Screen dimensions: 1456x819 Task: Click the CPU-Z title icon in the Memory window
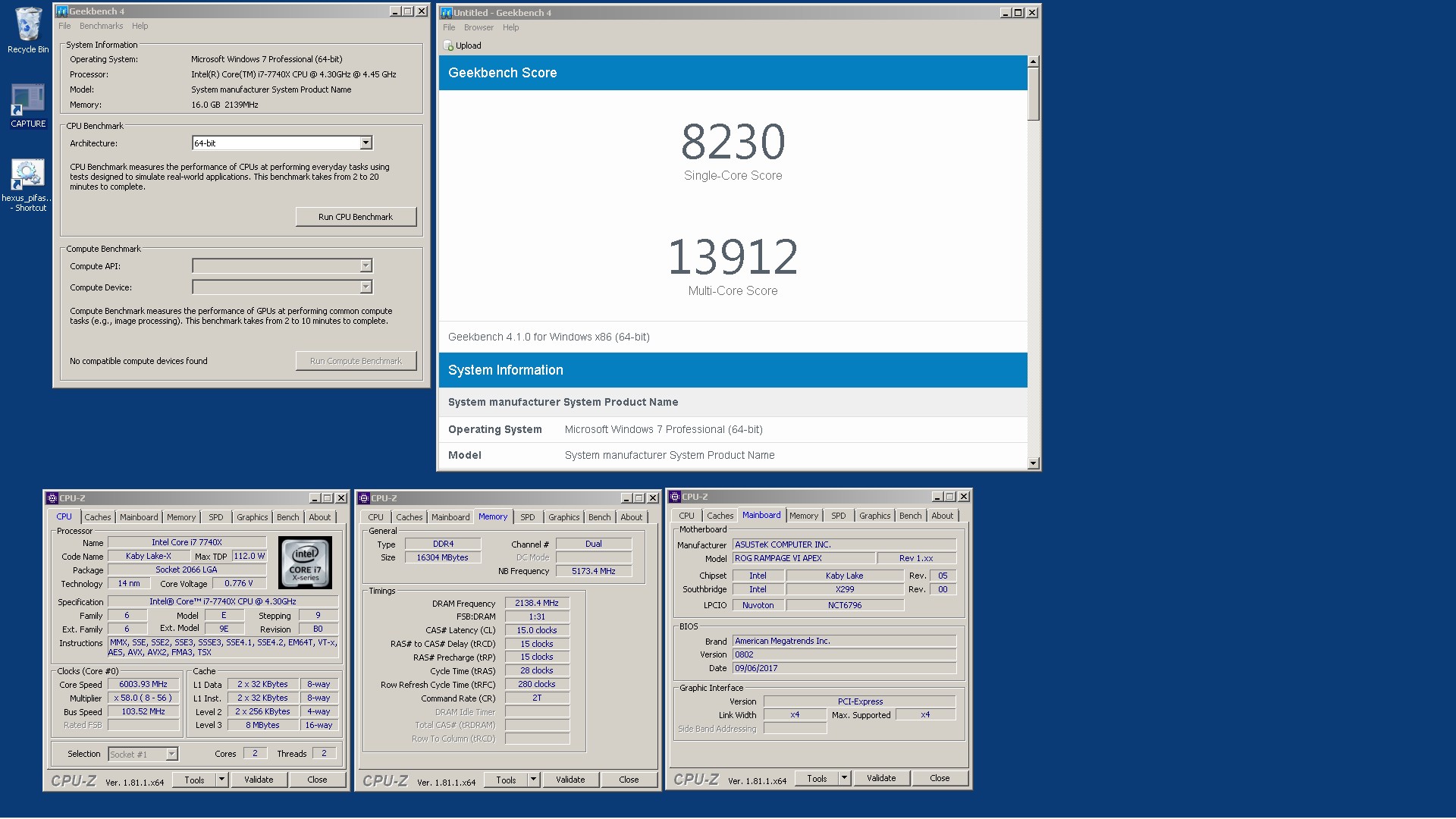(x=364, y=498)
